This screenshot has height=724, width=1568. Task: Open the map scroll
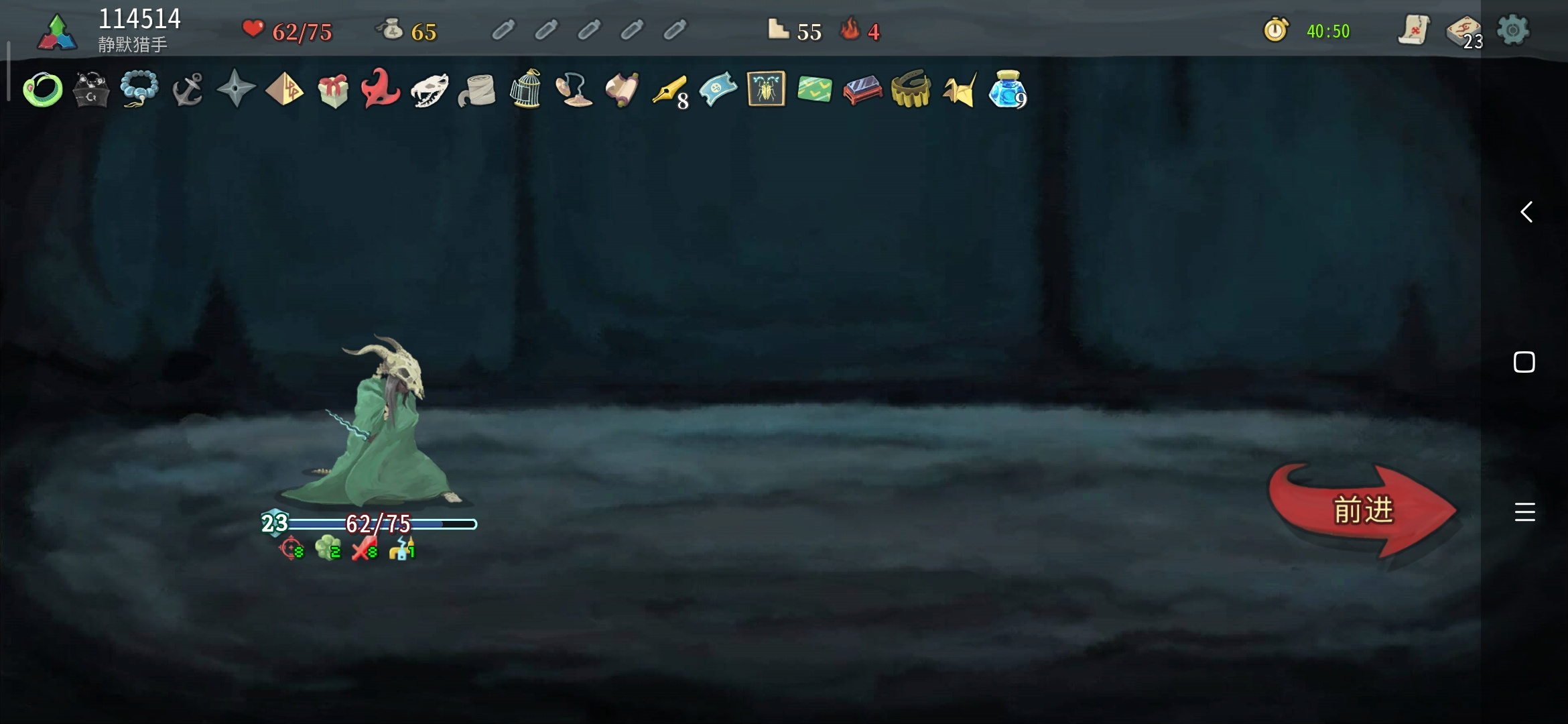click(x=1414, y=30)
